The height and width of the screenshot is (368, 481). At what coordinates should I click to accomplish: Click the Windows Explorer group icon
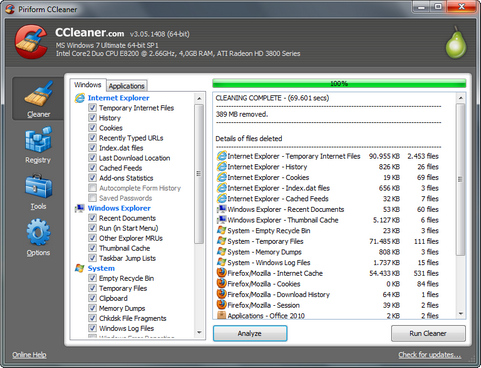[x=80, y=208]
